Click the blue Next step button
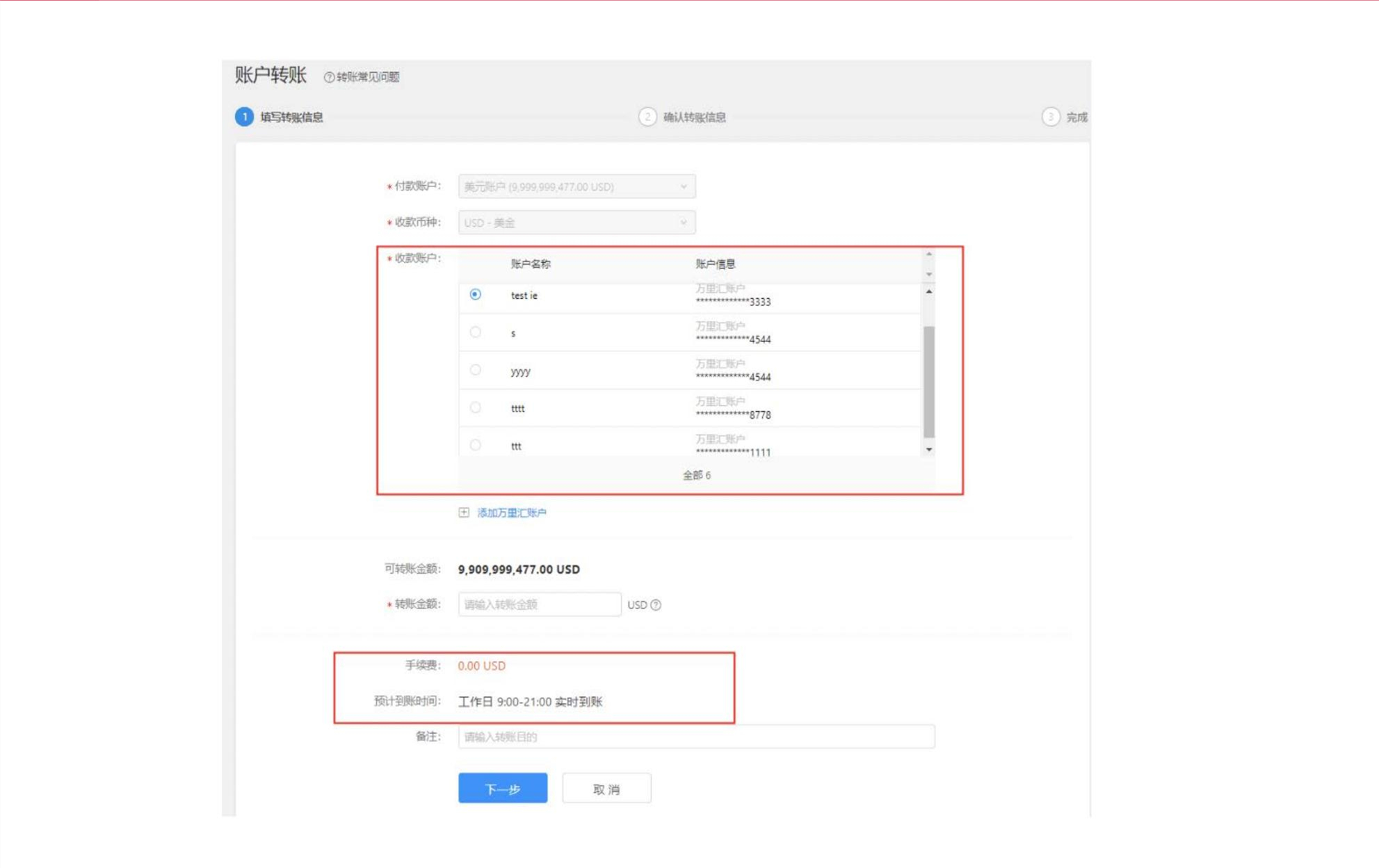Viewport: 1379px width, 868px height. (502, 789)
